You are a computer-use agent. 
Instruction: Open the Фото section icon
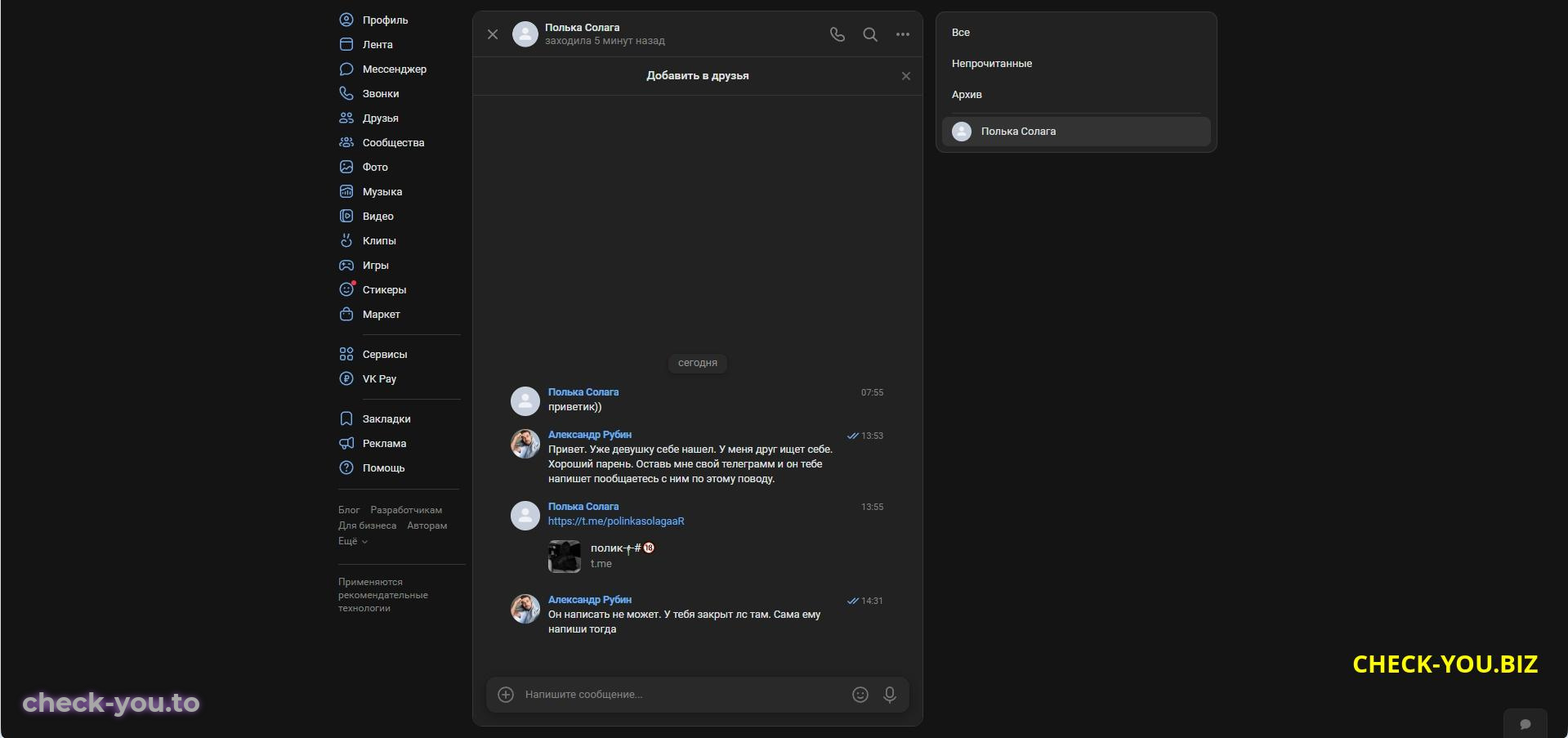[x=346, y=167]
